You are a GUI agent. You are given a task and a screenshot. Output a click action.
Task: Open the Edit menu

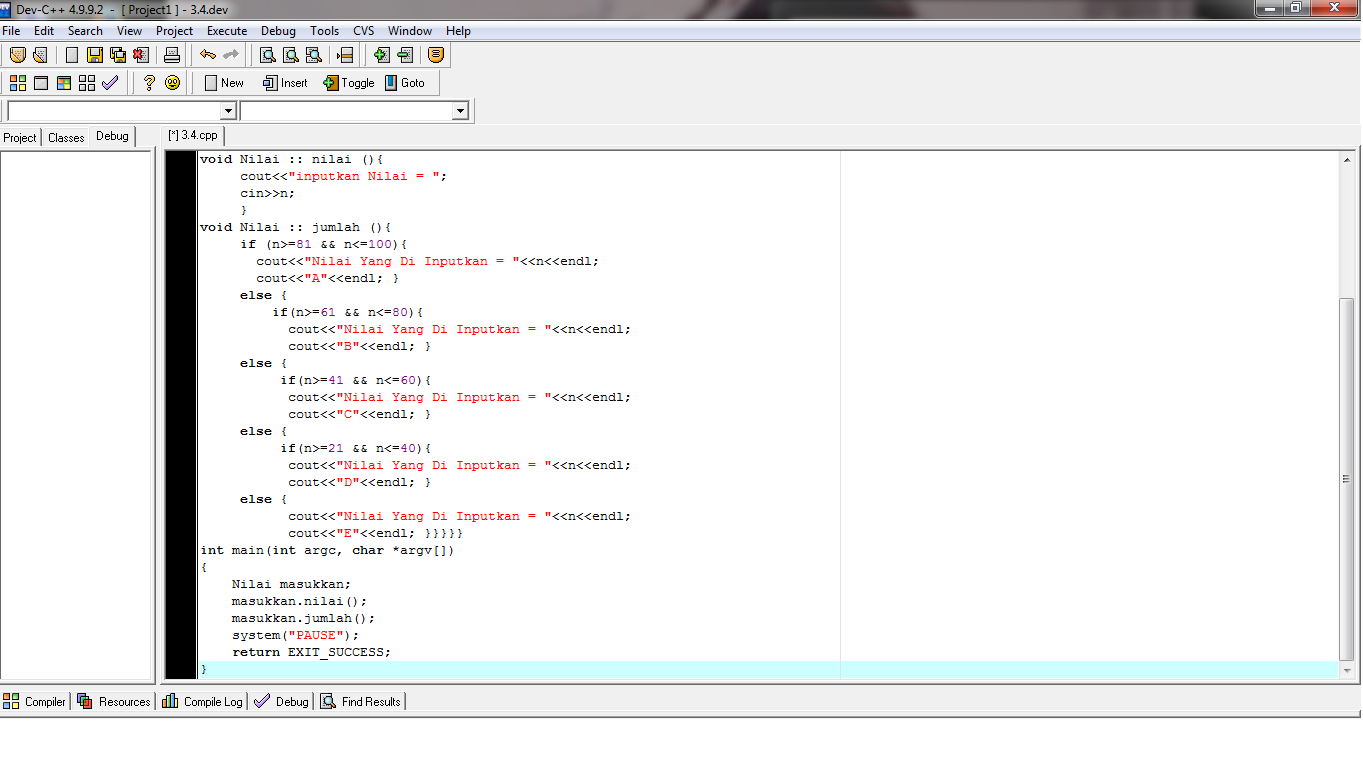click(x=44, y=31)
